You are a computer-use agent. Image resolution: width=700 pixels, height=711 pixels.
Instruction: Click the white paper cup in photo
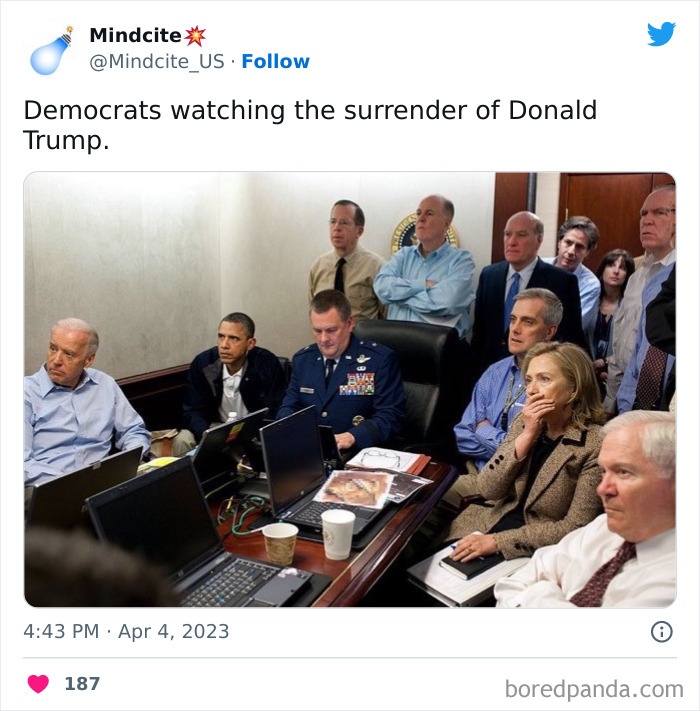338,534
